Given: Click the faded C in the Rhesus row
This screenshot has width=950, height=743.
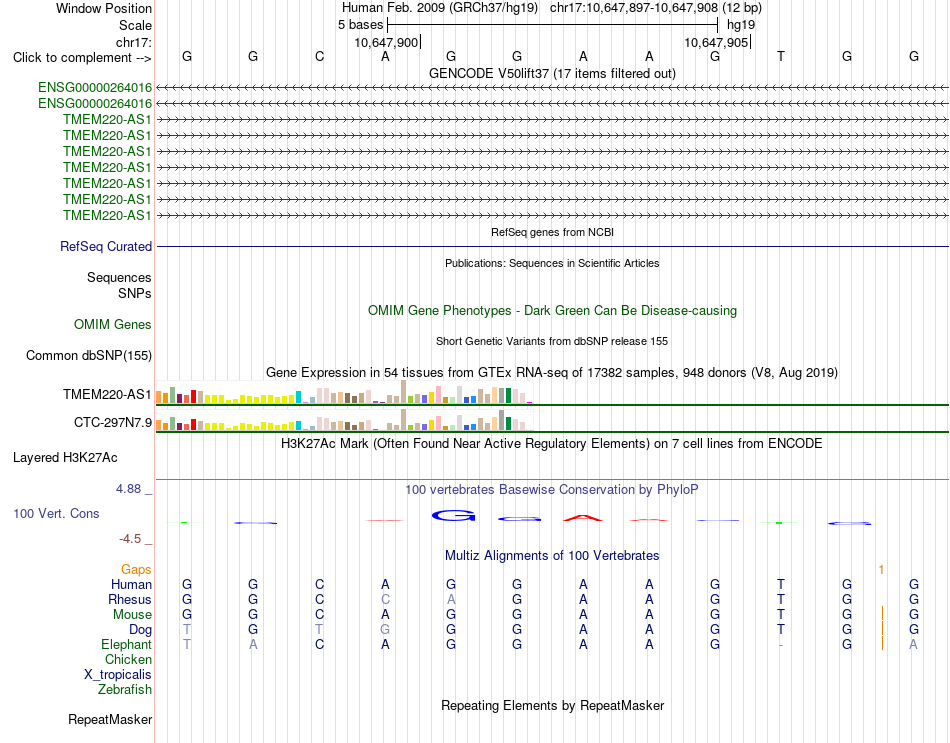Looking at the screenshot, I should click(x=385, y=599).
